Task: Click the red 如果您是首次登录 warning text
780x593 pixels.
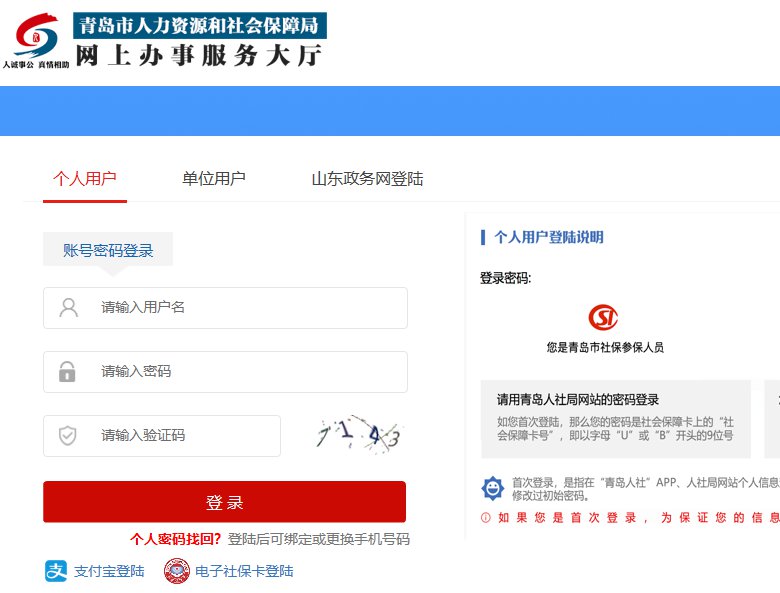Action: 639,518
